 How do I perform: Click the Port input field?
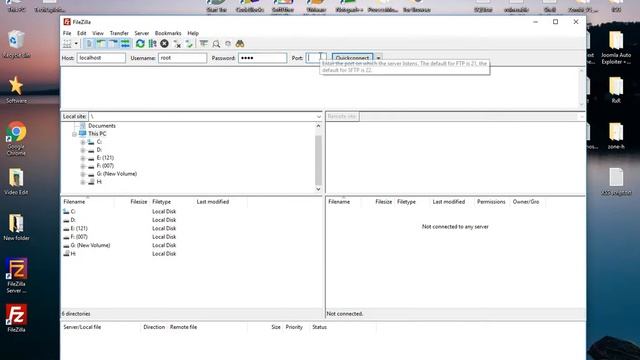click(x=316, y=58)
